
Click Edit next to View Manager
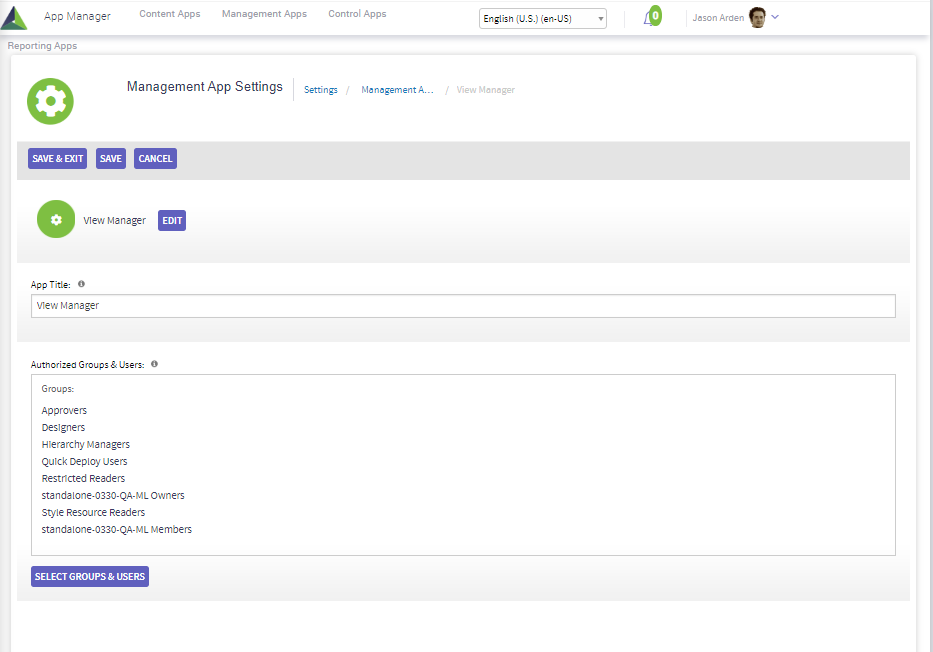pyautogui.click(x=172, y=221)
